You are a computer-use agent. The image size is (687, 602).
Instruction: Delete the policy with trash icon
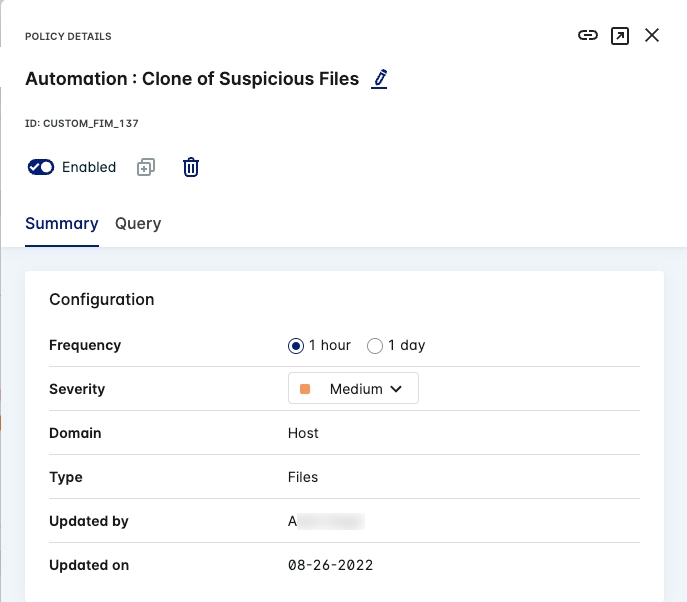point(191,168)
